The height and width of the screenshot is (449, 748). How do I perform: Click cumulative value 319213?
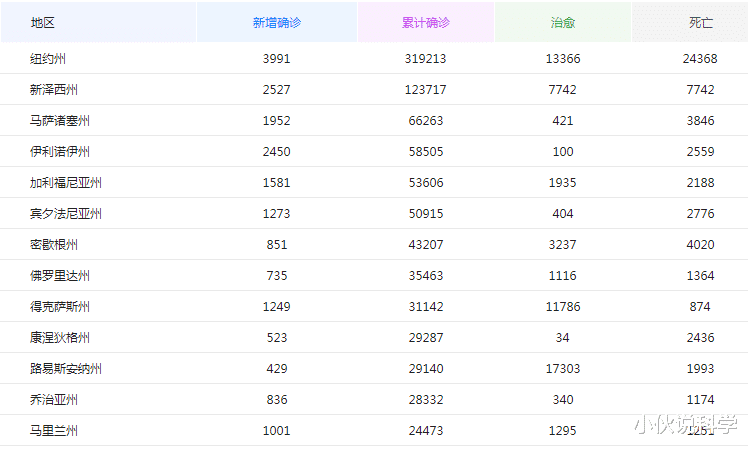[426, 59]
